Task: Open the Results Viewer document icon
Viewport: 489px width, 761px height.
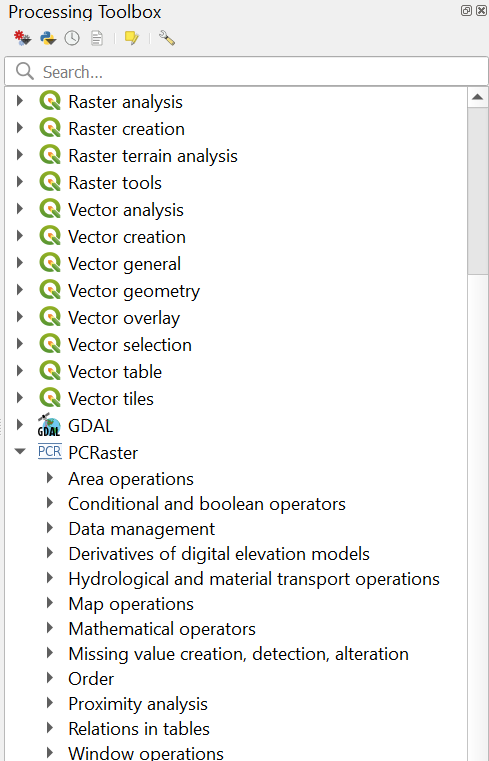Action: coord(97,38)
